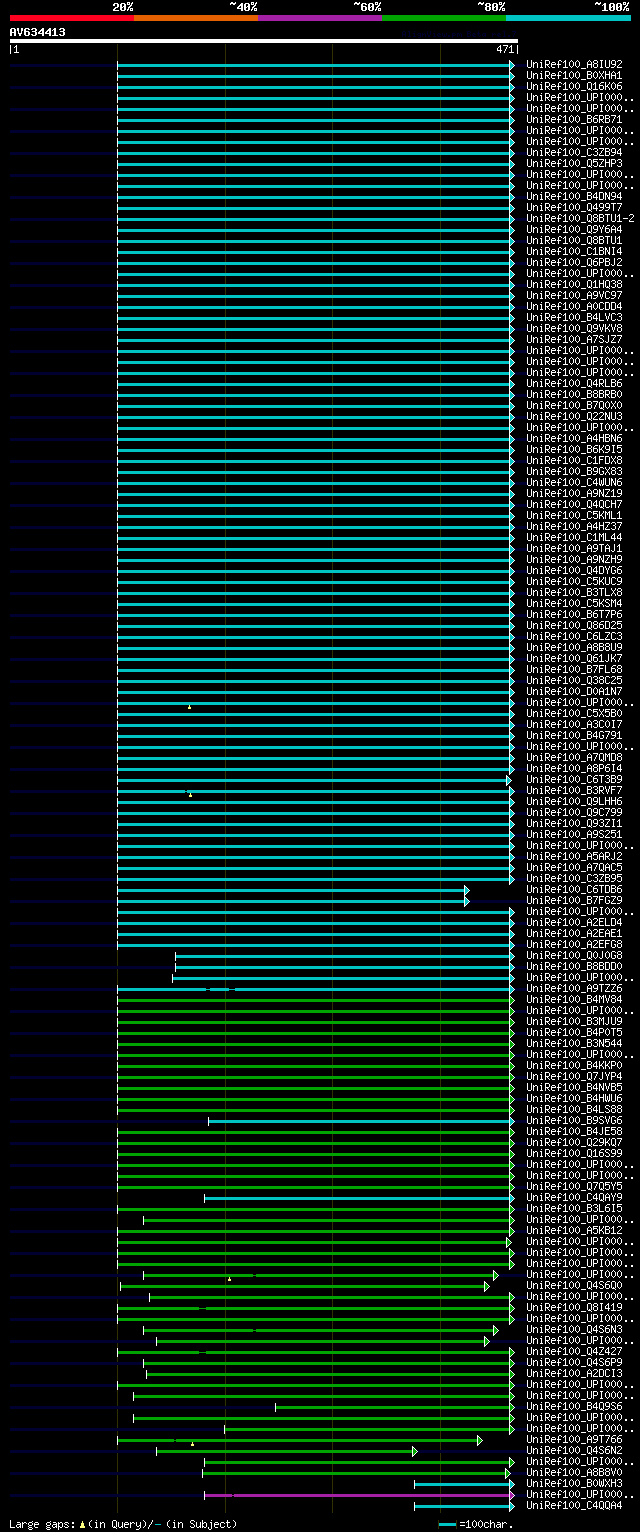Viewport: 640px width, 1532px height.
Task: Click hit UniRef100_C3ZB95
Action: 574,878
